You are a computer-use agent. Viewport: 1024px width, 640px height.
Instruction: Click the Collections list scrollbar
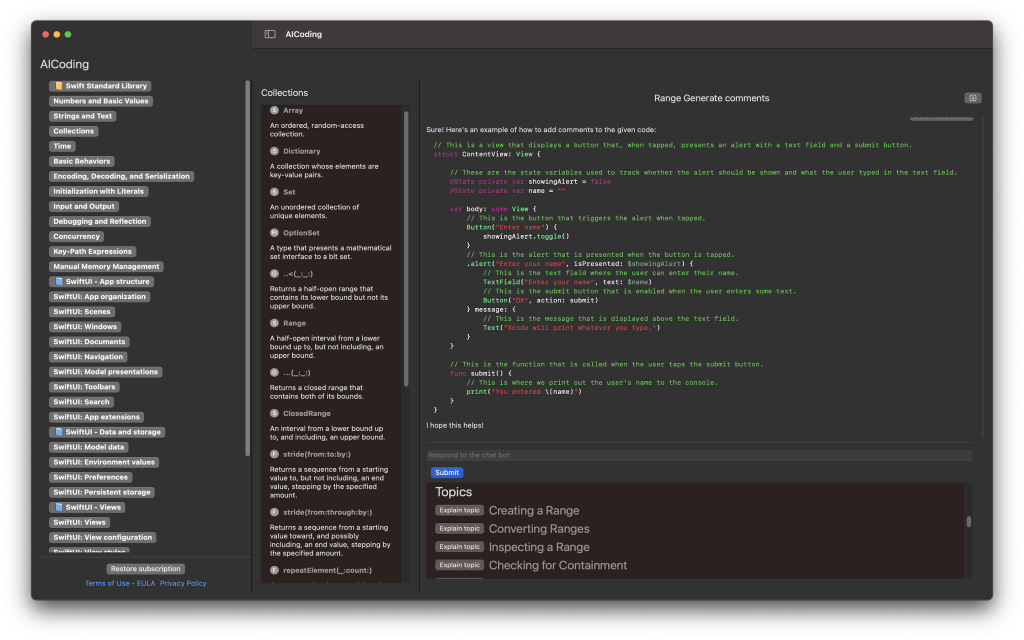406,249
